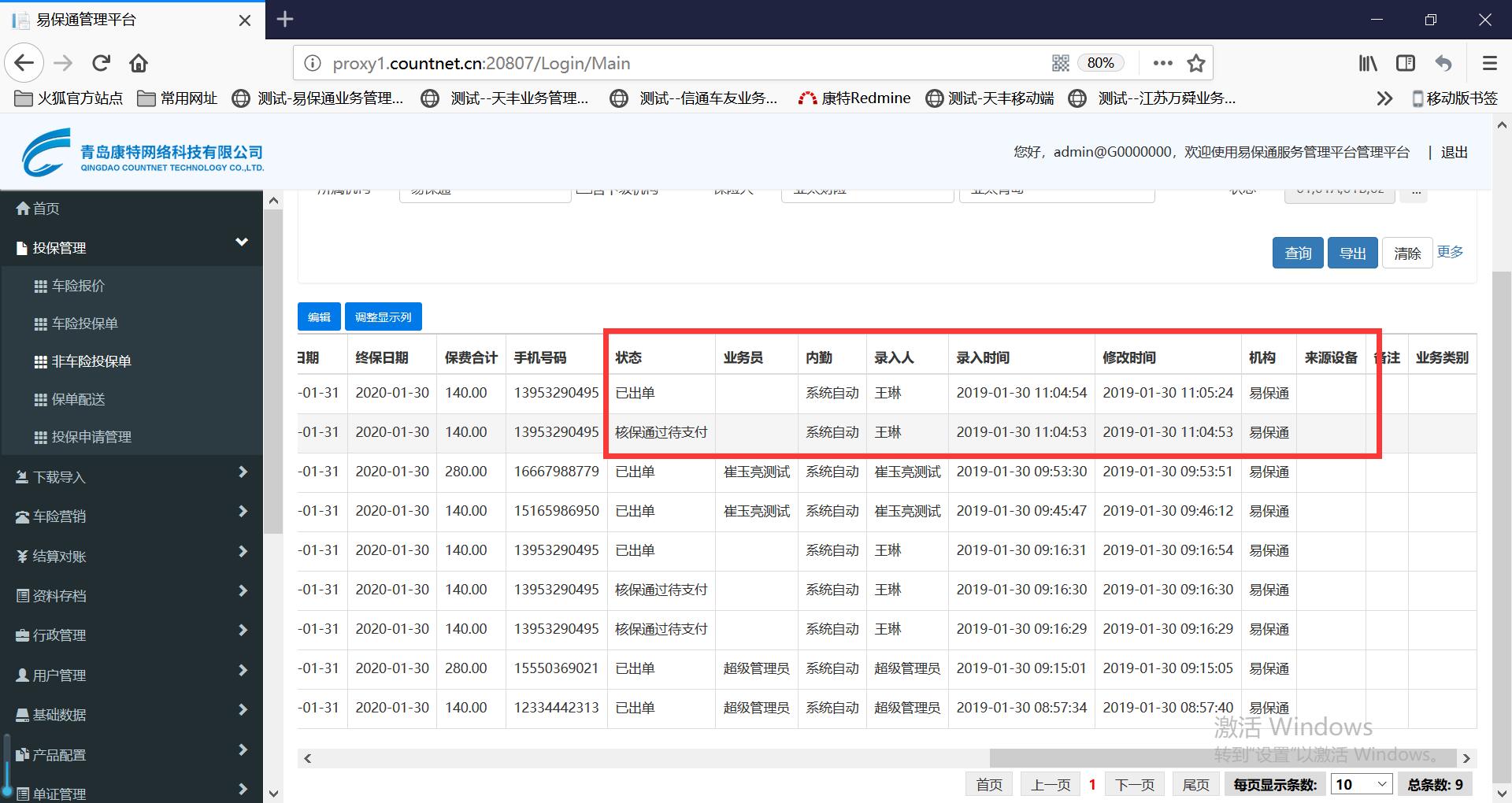Click the table's horizontal scrollbar right arrow
The width and height of the screenshot is (1512, 803).
1466,758
